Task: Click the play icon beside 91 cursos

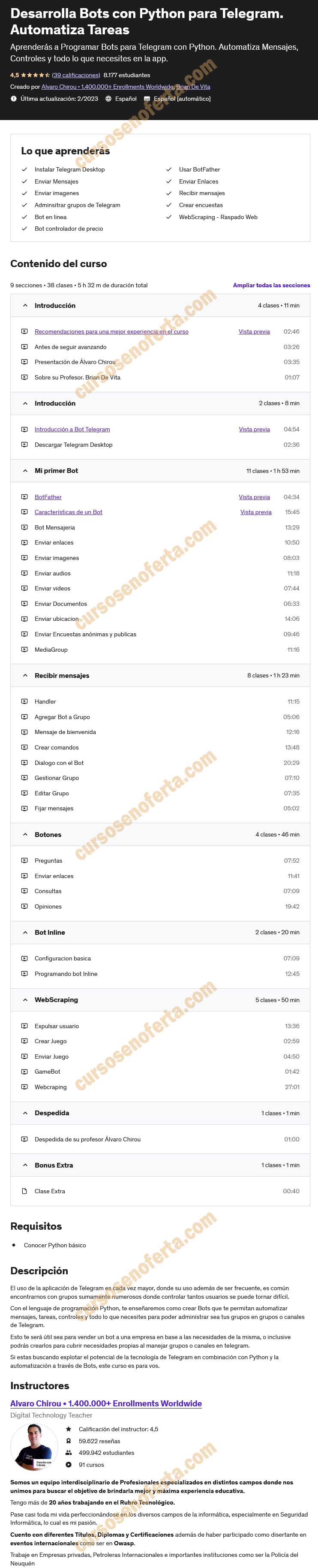Action: [69, 1464]
